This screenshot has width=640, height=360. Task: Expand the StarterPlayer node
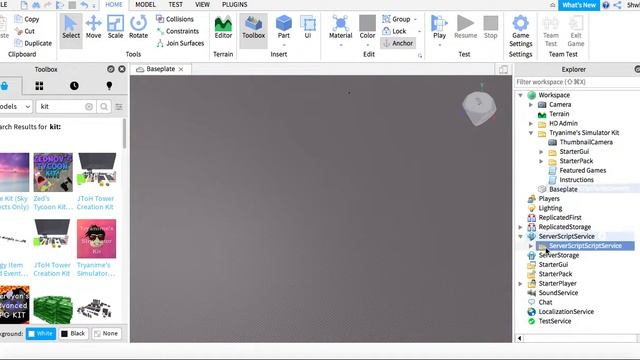[520, 283]
